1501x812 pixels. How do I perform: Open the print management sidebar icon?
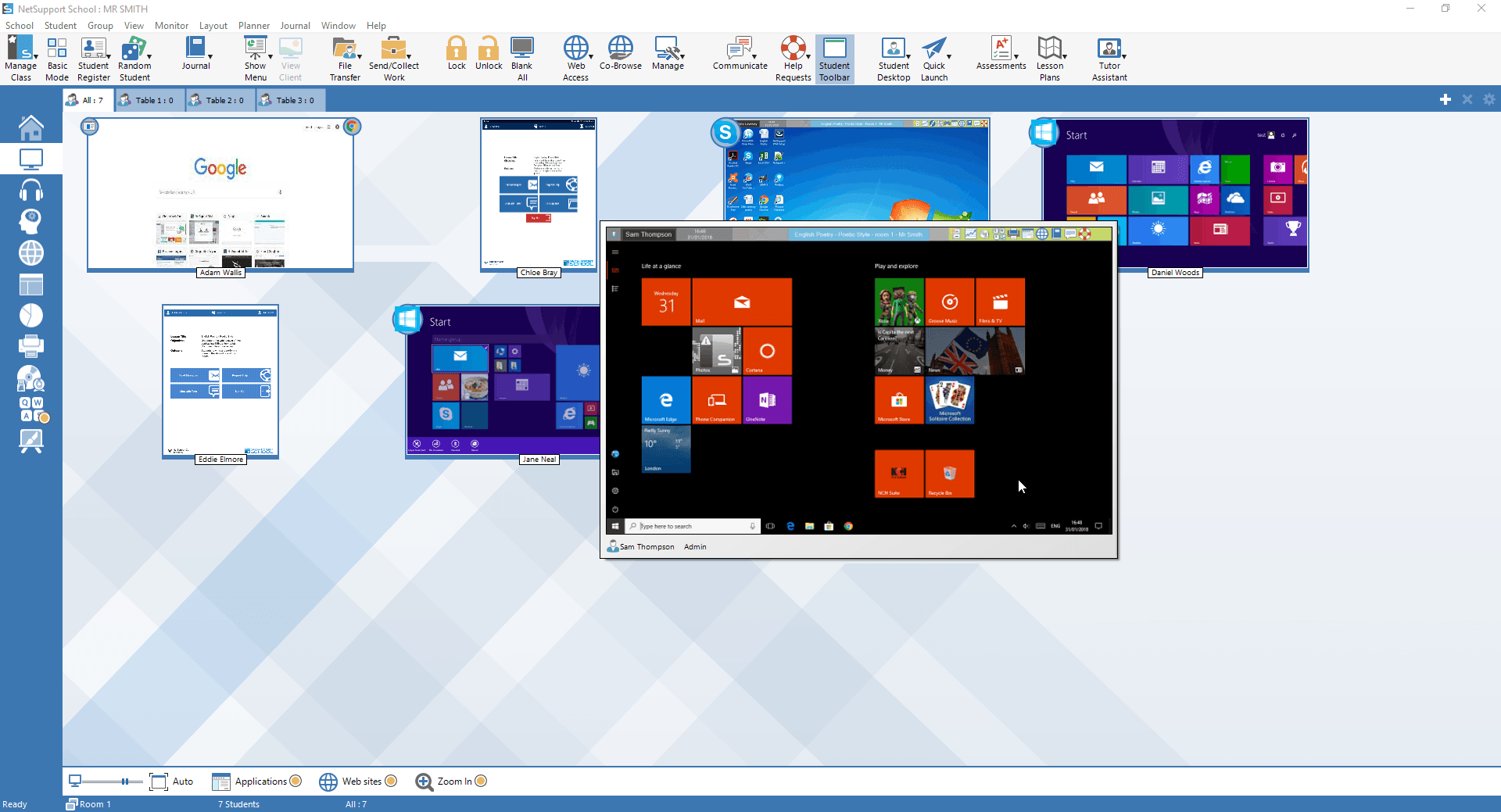[31, 345]
